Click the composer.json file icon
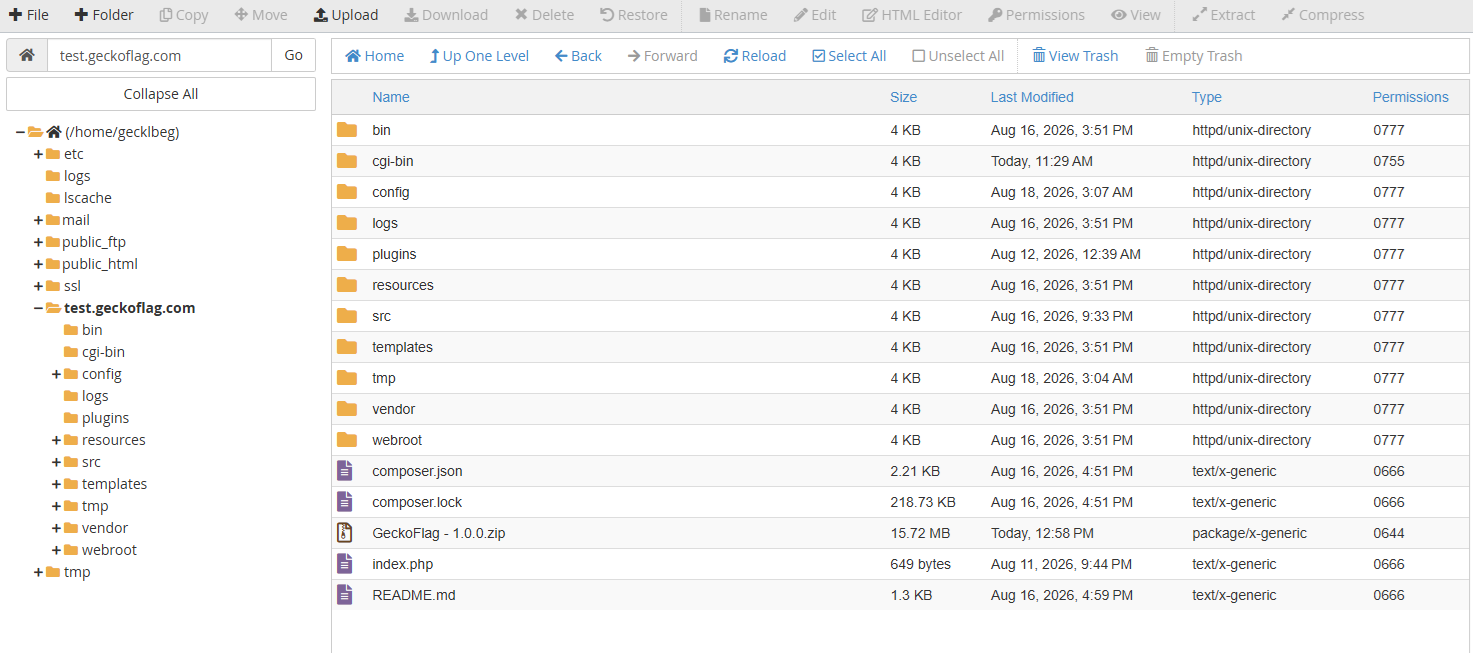 tap(345, 471)
